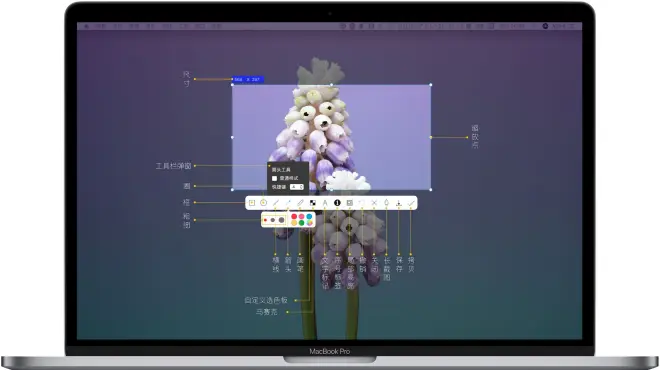Open the hotkey selector in arrow tool popup
660x370 pixels.
pyautogui.click(x=297, y=186)
